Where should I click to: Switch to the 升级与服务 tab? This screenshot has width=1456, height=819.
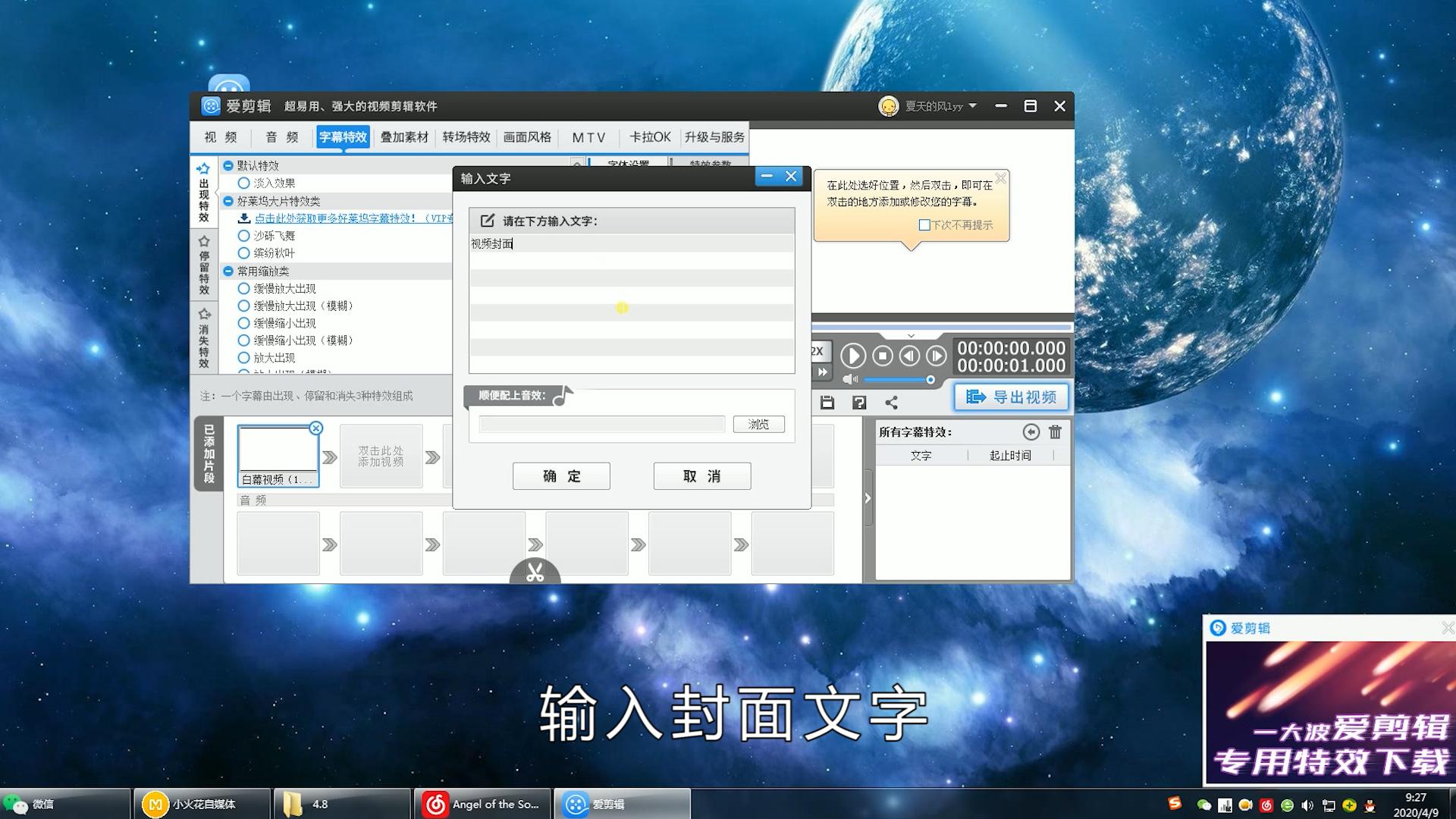(x=714, y=137)
